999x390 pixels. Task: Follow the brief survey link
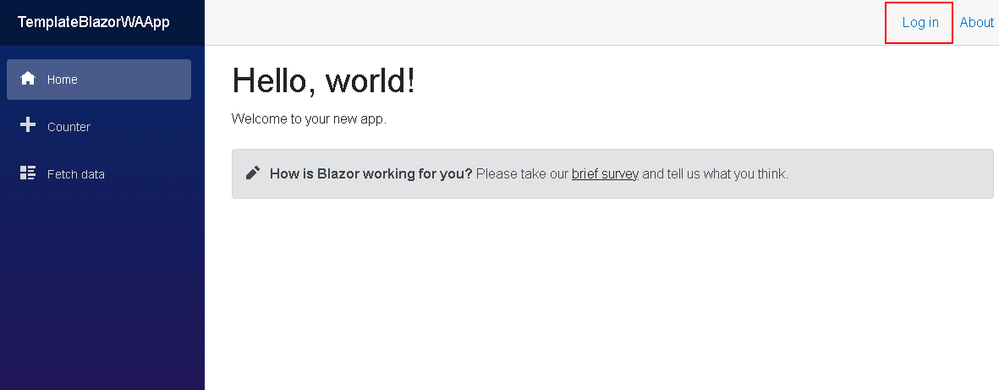[x=605, y=173]
